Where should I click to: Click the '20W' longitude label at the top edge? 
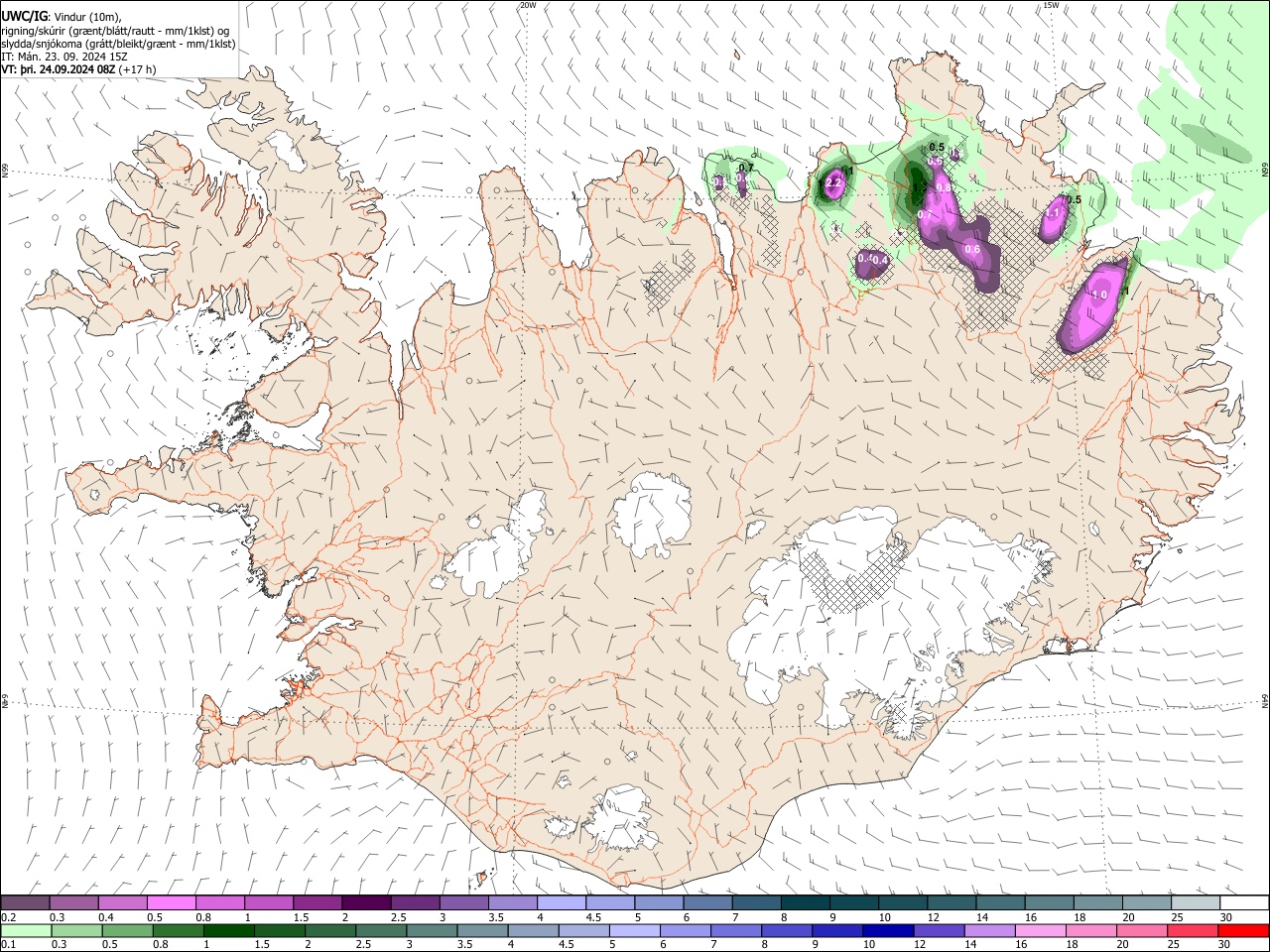pyautogui.click(x=528, y=5)
